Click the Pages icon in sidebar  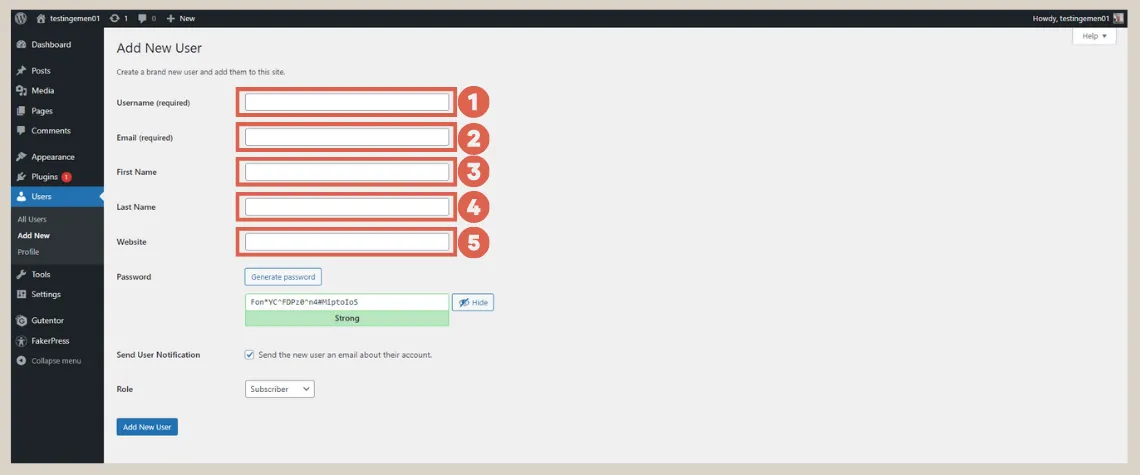(21, 111)
